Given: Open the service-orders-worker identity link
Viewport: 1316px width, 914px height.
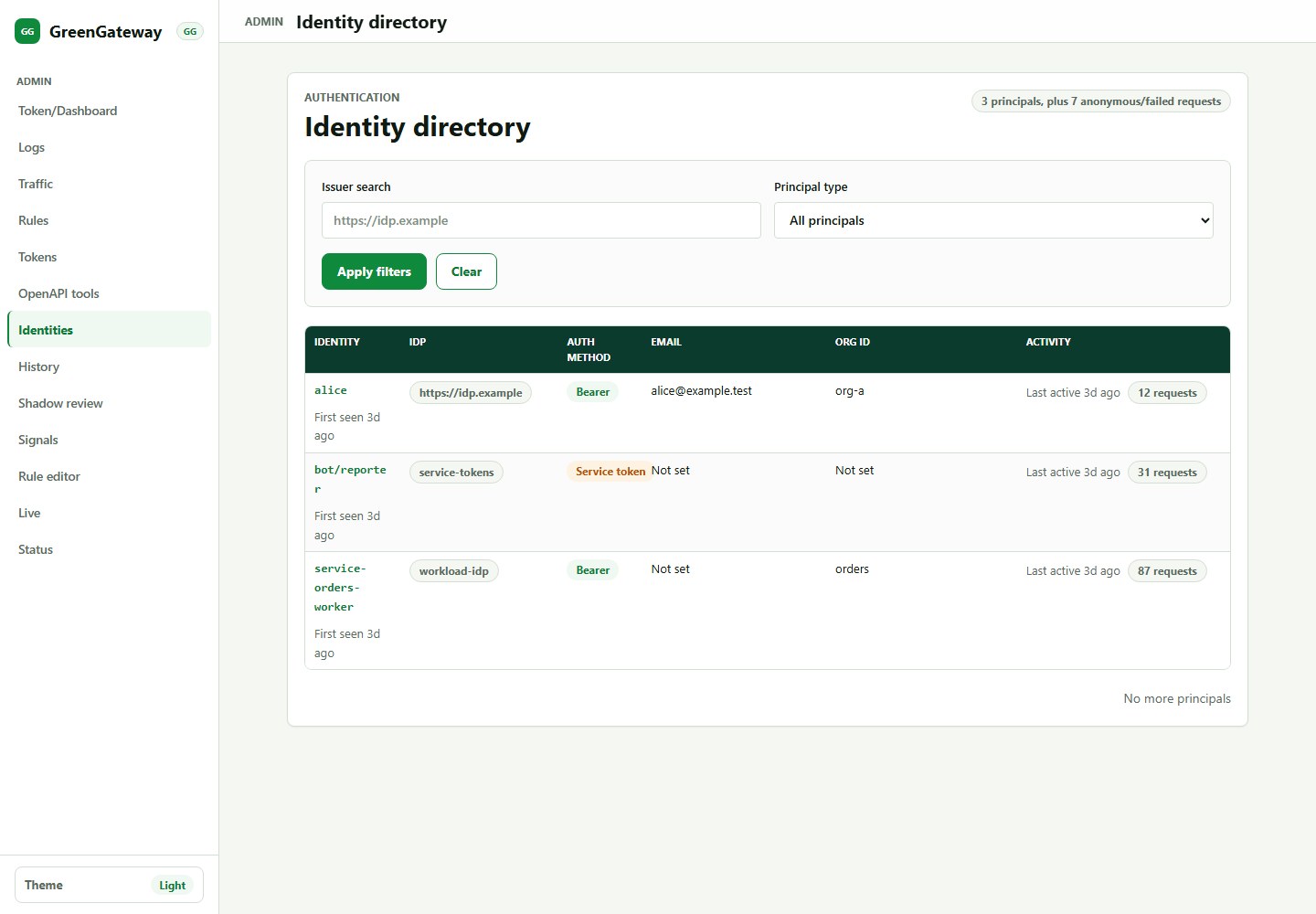Looking at the screenshot, I should 340,588.
